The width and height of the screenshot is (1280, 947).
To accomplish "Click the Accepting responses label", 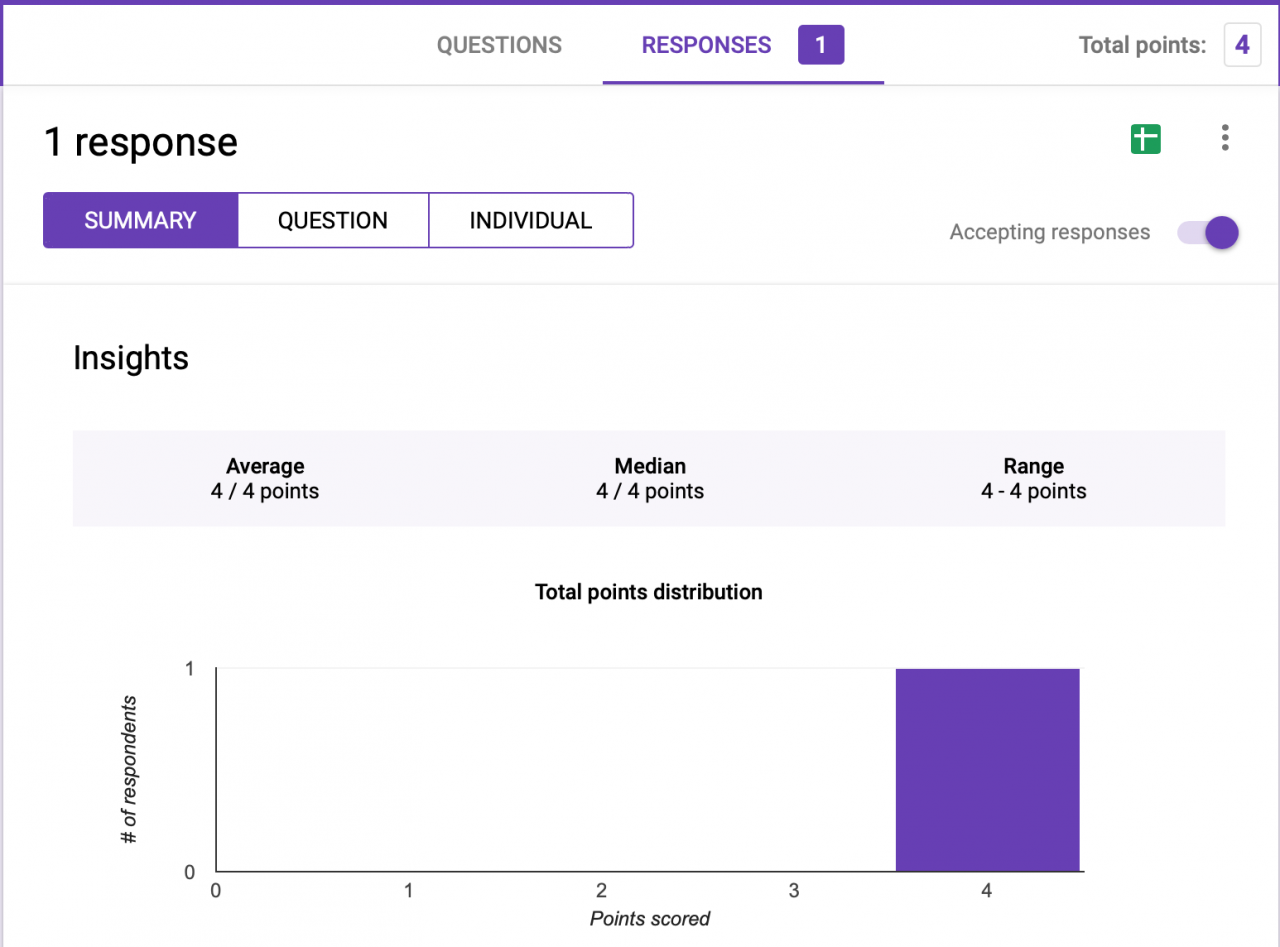I will [1049, 232].
